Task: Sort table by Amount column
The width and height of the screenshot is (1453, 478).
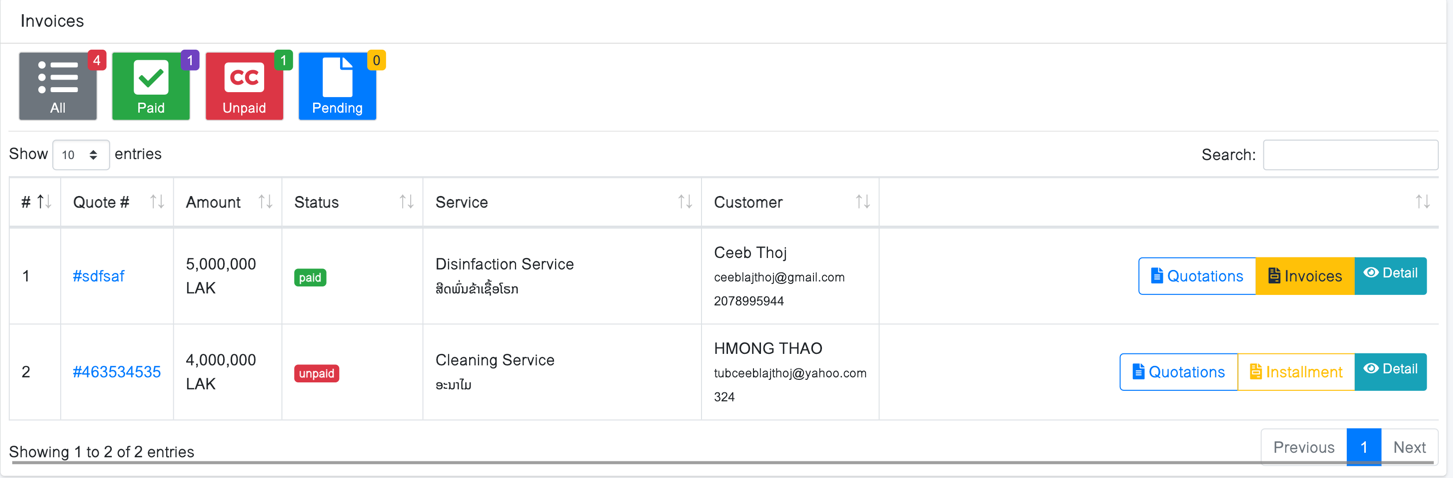Action: 265,202
